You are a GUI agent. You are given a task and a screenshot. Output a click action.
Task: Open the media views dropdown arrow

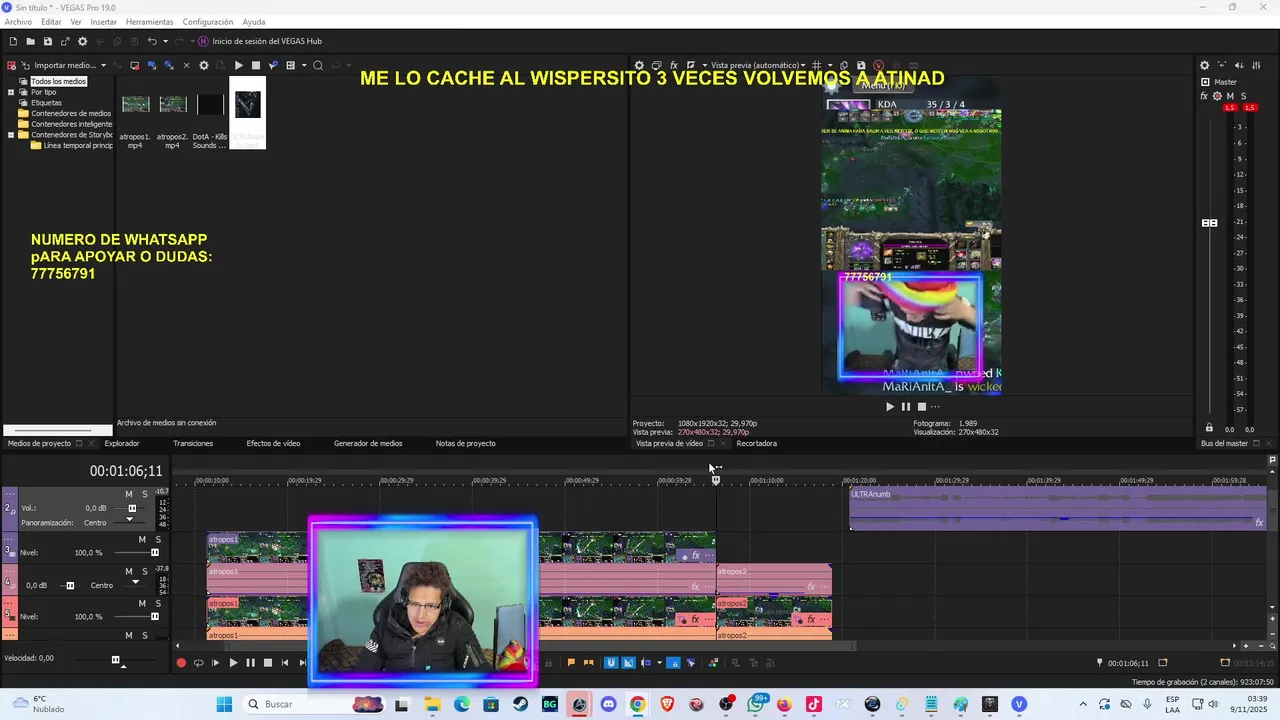click(303, 65)
